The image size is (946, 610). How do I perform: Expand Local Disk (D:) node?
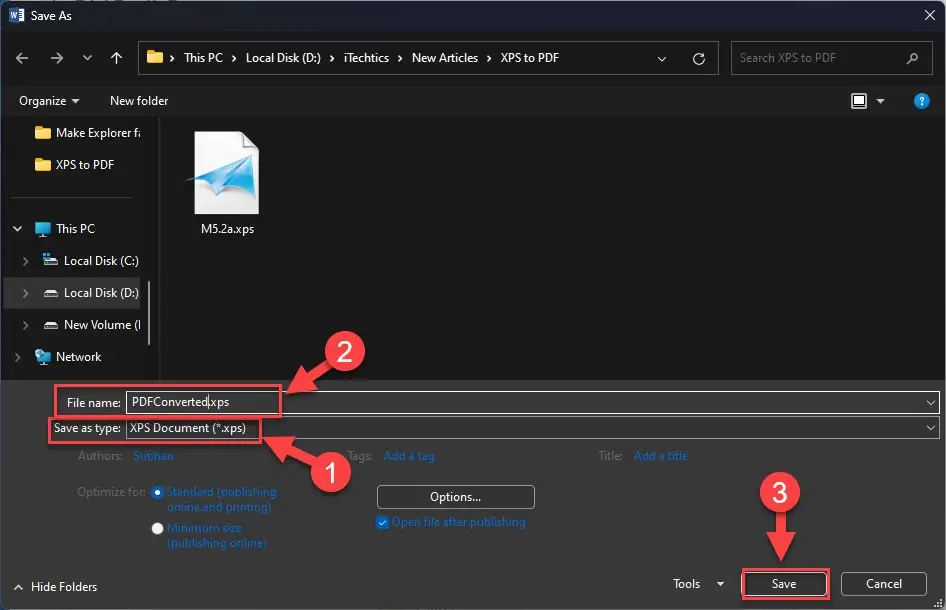coord(25,293)
